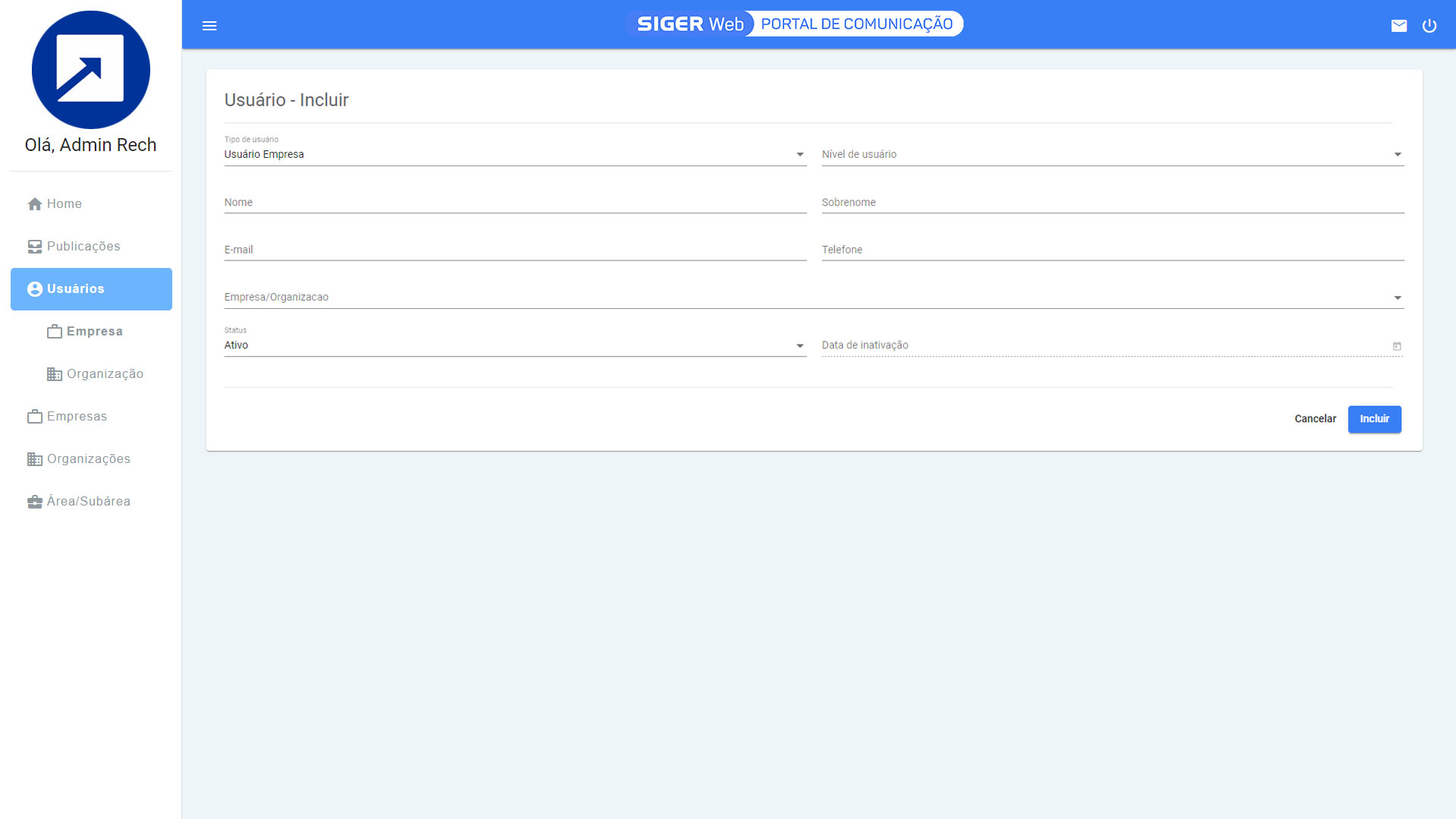
Task: Click the Empresa briefcase icon in submenu
Action: click(55, 332)
